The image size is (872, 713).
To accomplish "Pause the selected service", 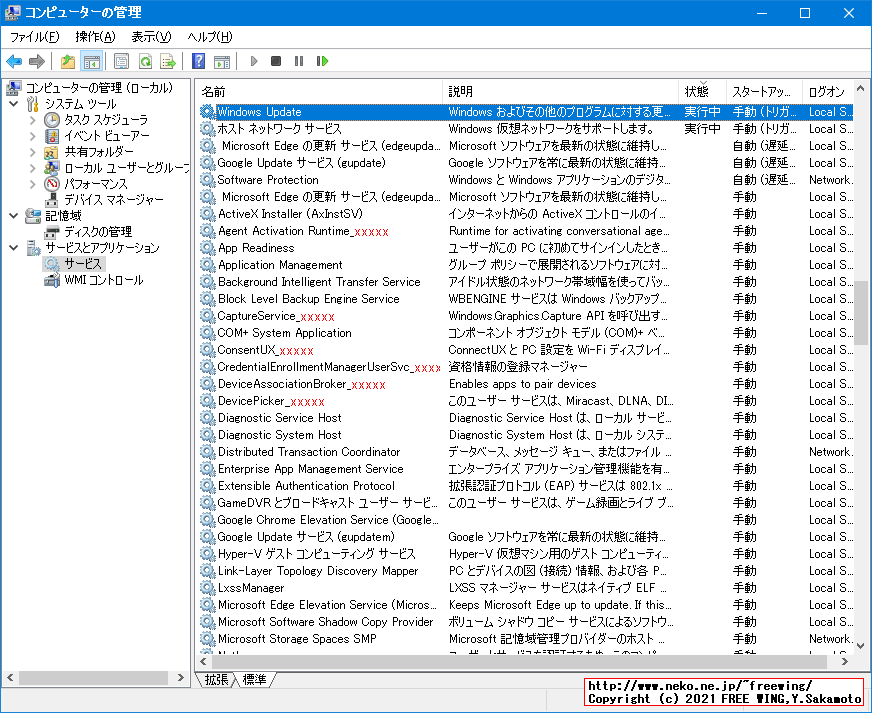I will pyautogui.click(x=298, y=61).
